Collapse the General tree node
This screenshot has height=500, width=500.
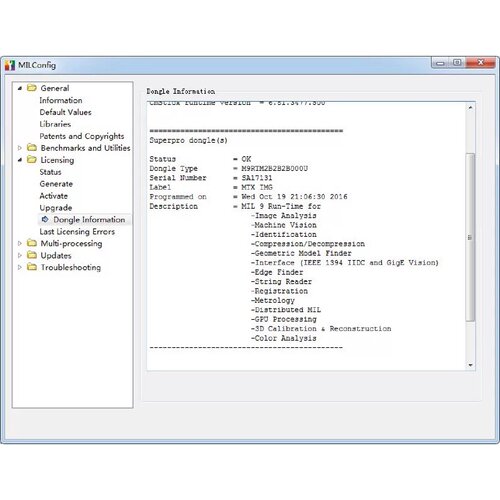20,88
